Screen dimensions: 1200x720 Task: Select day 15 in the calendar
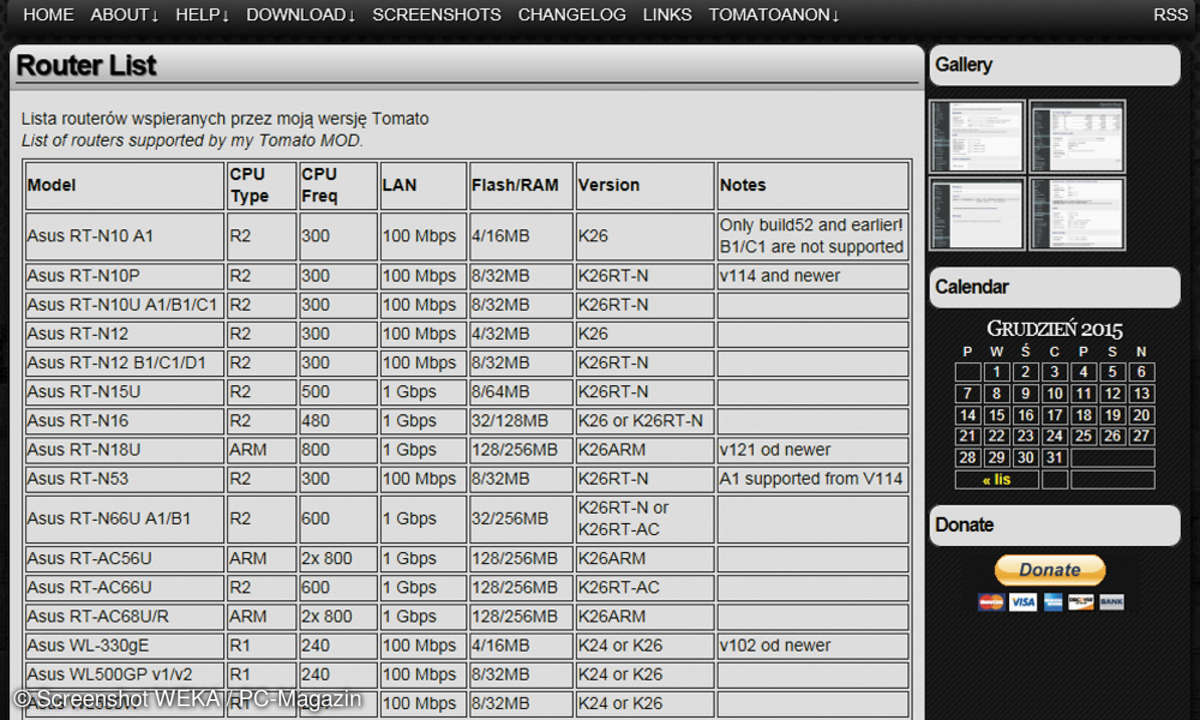pos(996,415)
